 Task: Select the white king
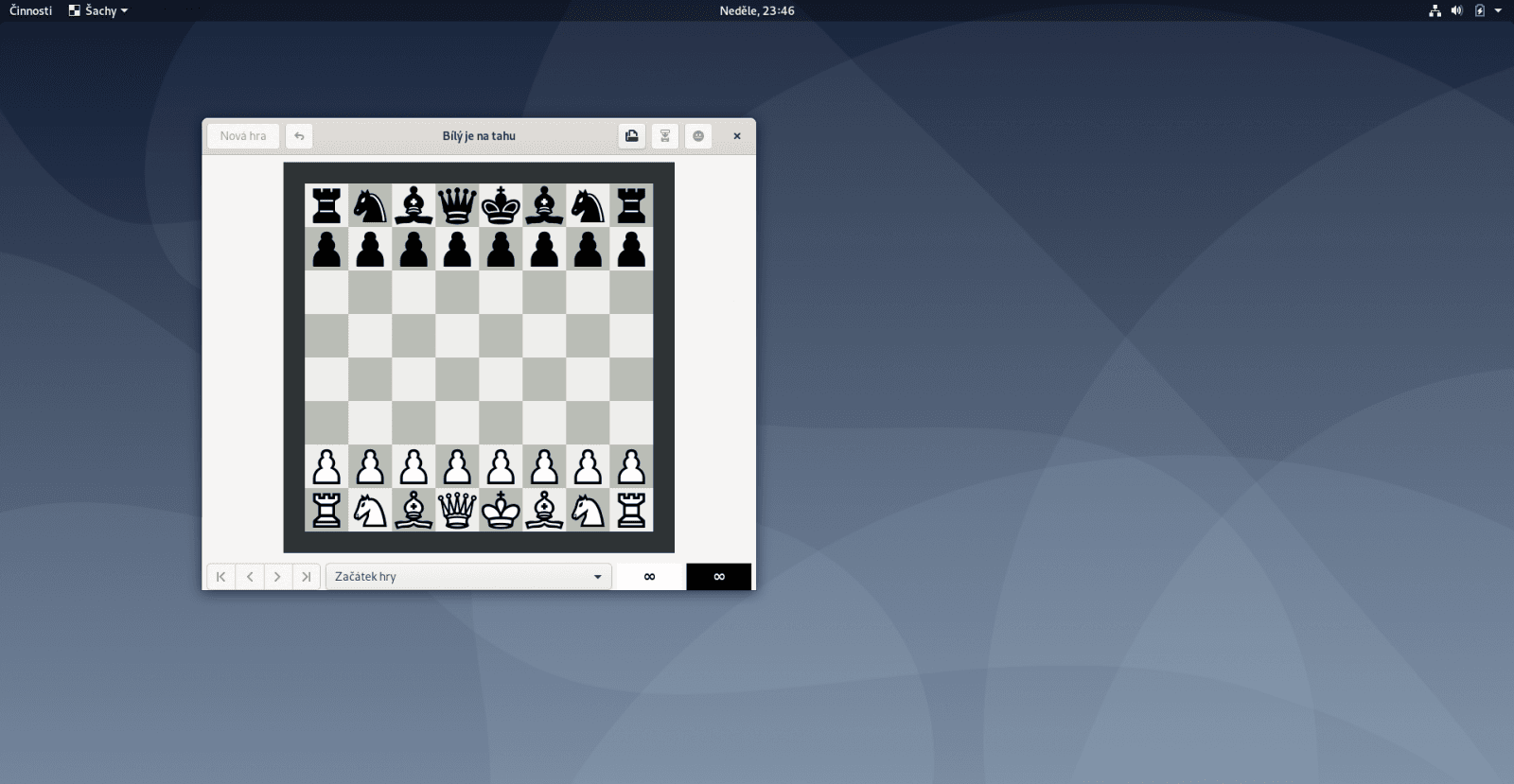click(501, 511)
